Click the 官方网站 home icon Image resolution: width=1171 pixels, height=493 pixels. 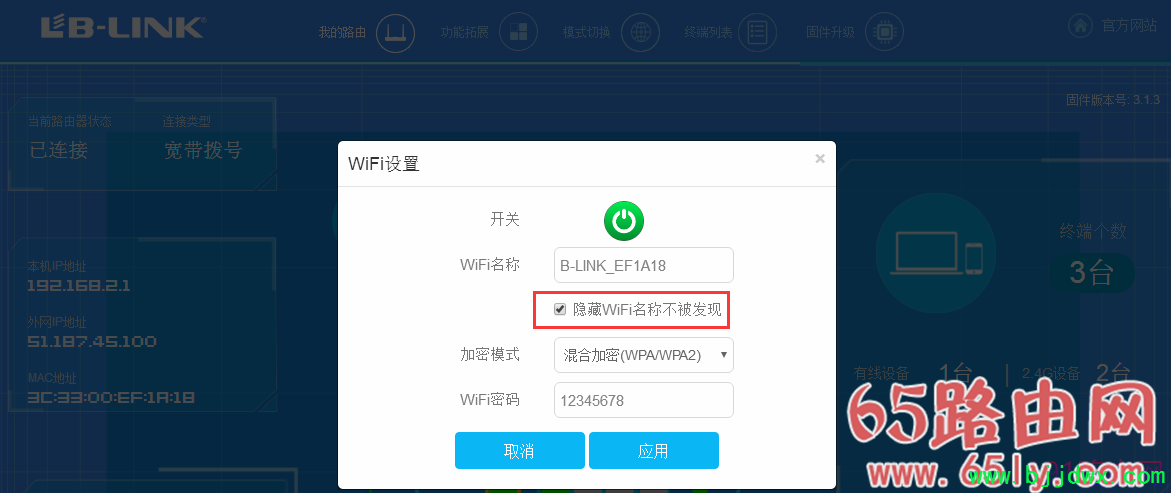[1079, 27]
